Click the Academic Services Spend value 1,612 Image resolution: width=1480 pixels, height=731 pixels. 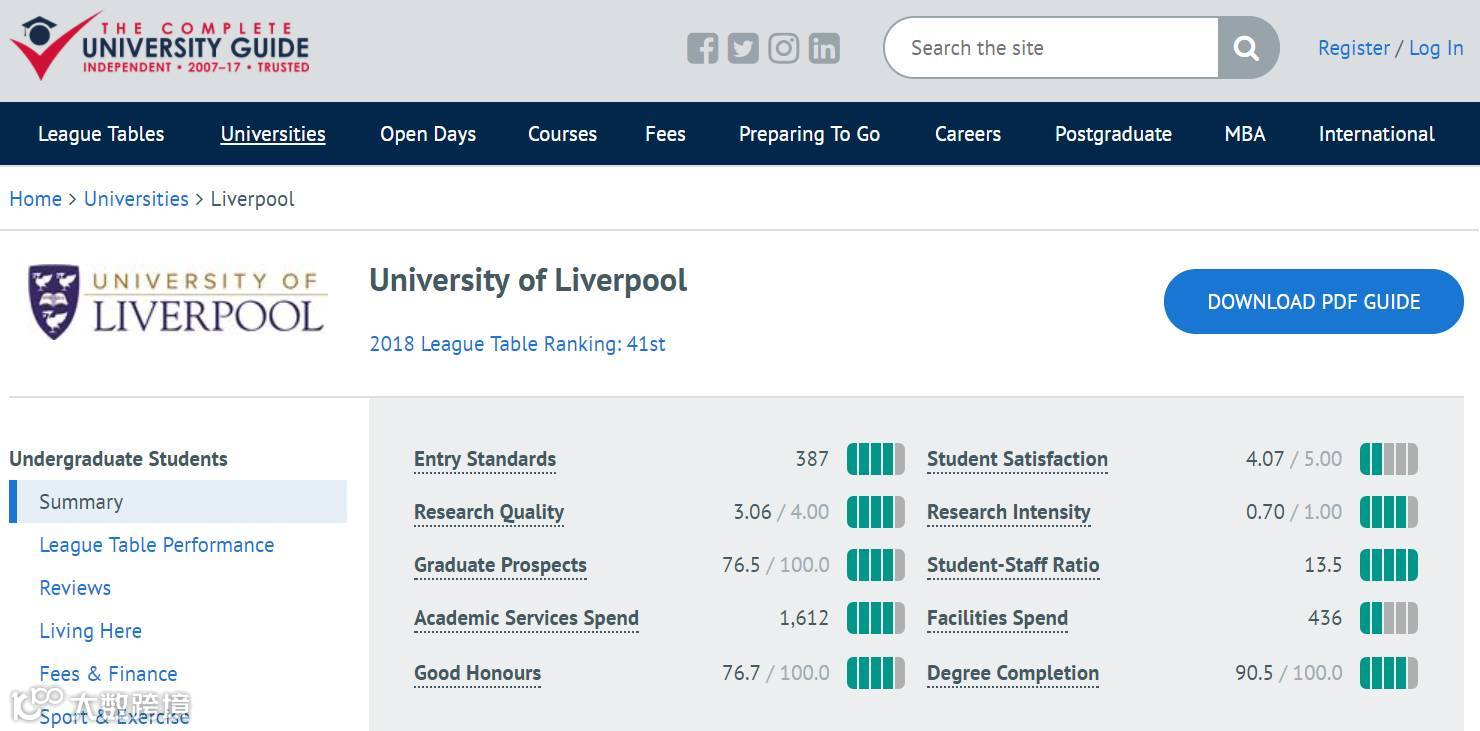pos(804,618)
